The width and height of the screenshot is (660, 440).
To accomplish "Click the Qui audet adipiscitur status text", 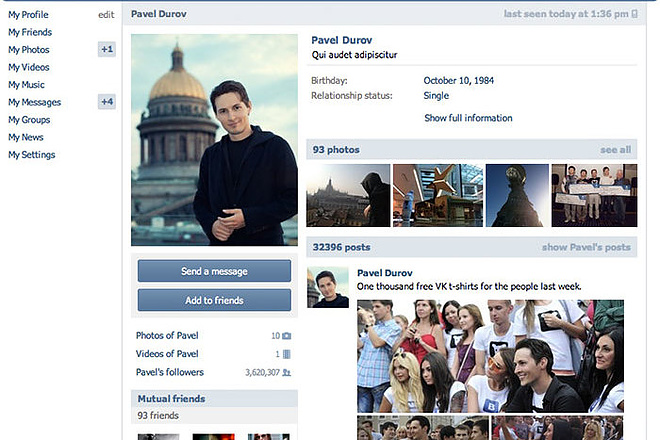I will click(354, 55).
